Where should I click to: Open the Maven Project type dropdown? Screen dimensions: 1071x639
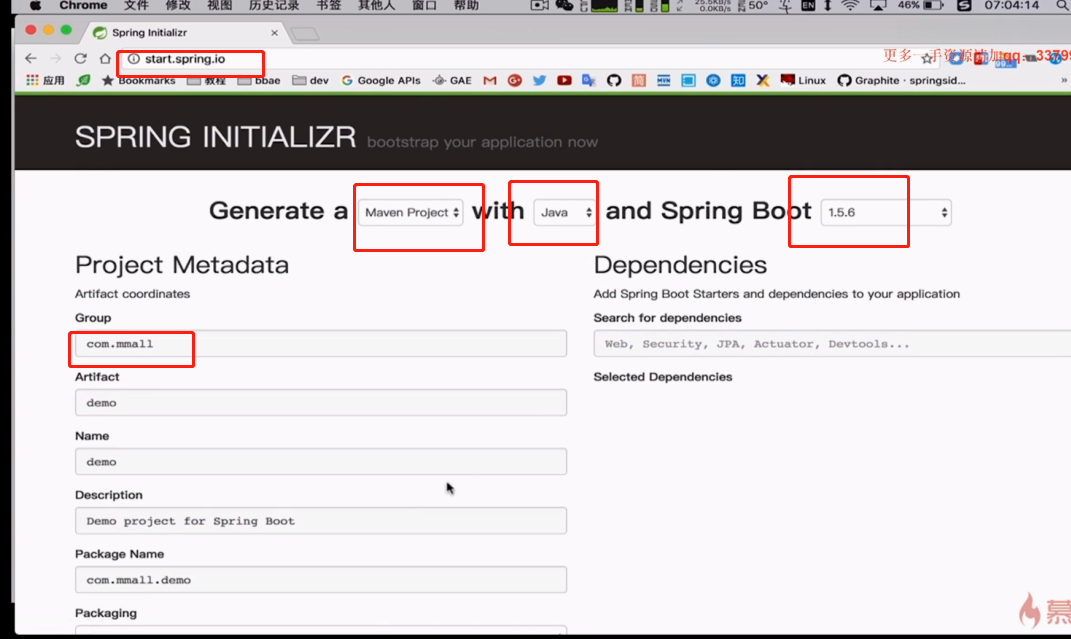(411, 212)
